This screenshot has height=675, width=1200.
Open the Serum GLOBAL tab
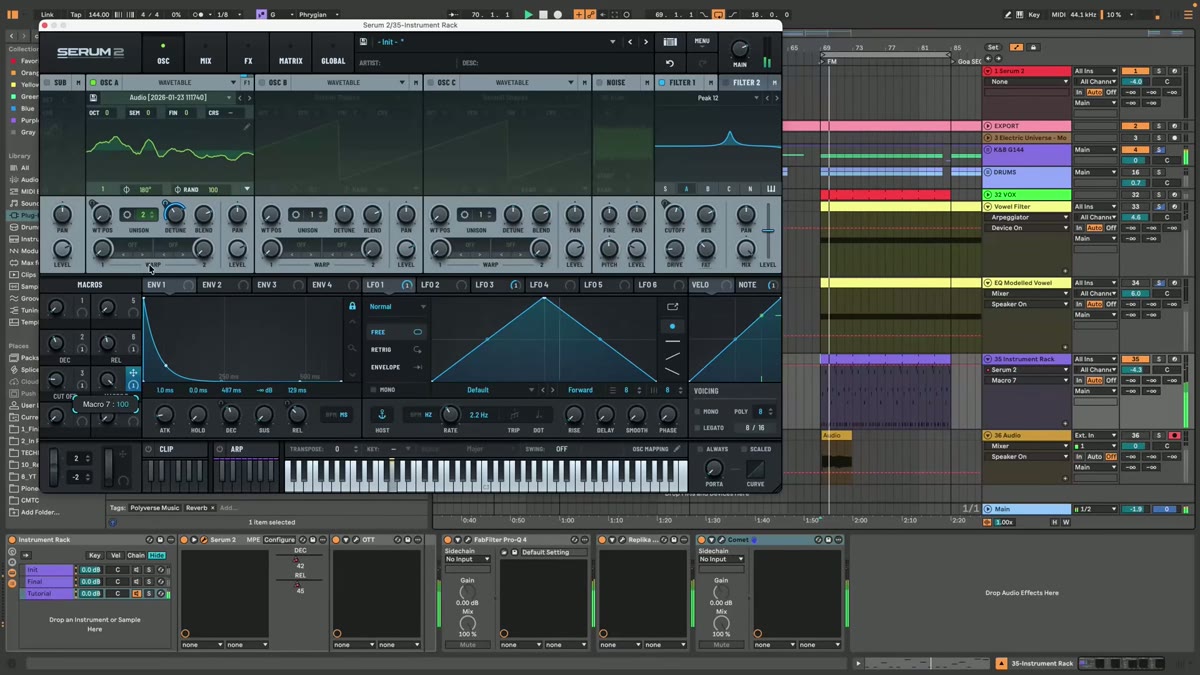(333, 52)
